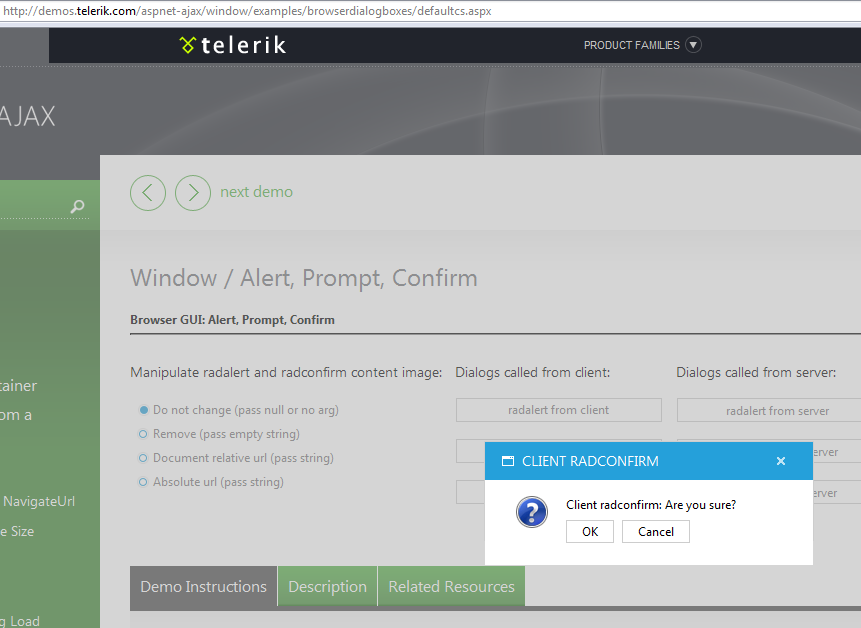Select 'Remove (pass empty string)' radio option

(143, 434)
